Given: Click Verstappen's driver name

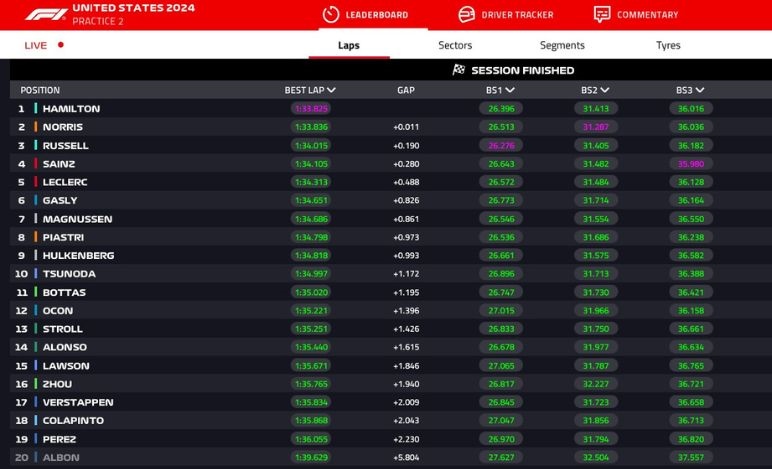Looking at the screenshot, I should pyautogui.click(x=78, y=402).
